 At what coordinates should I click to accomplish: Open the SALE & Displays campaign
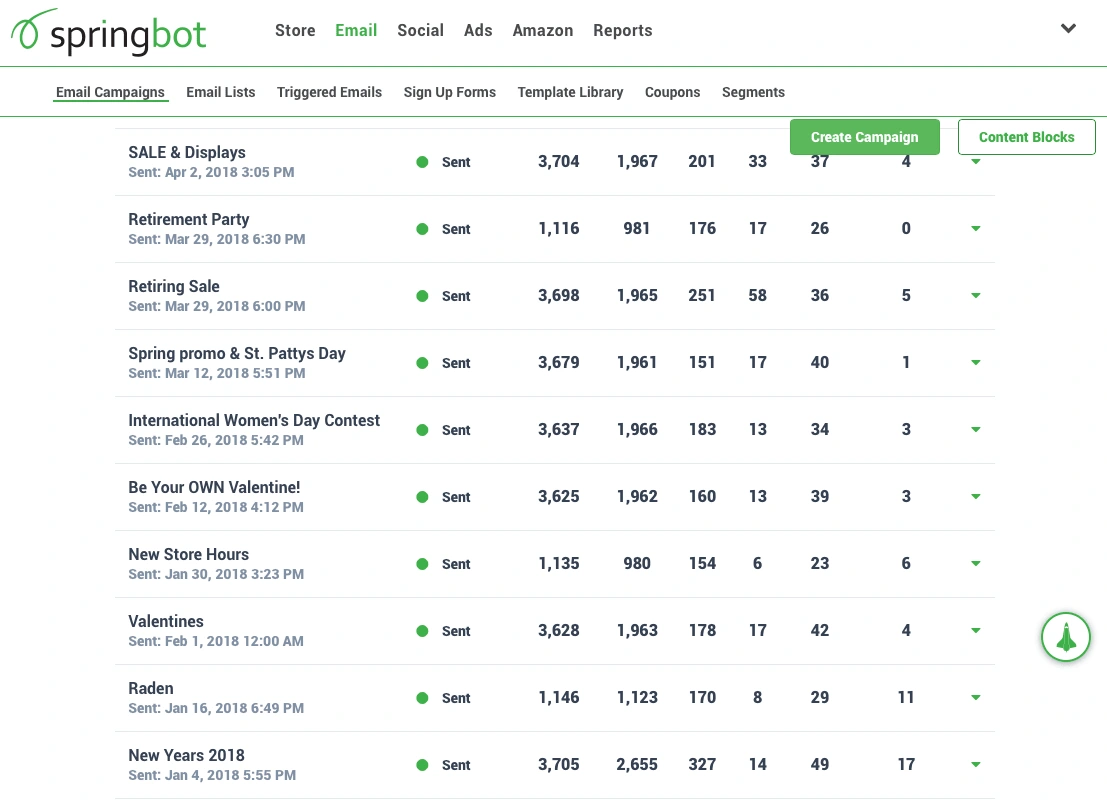[x=187, y=153]
